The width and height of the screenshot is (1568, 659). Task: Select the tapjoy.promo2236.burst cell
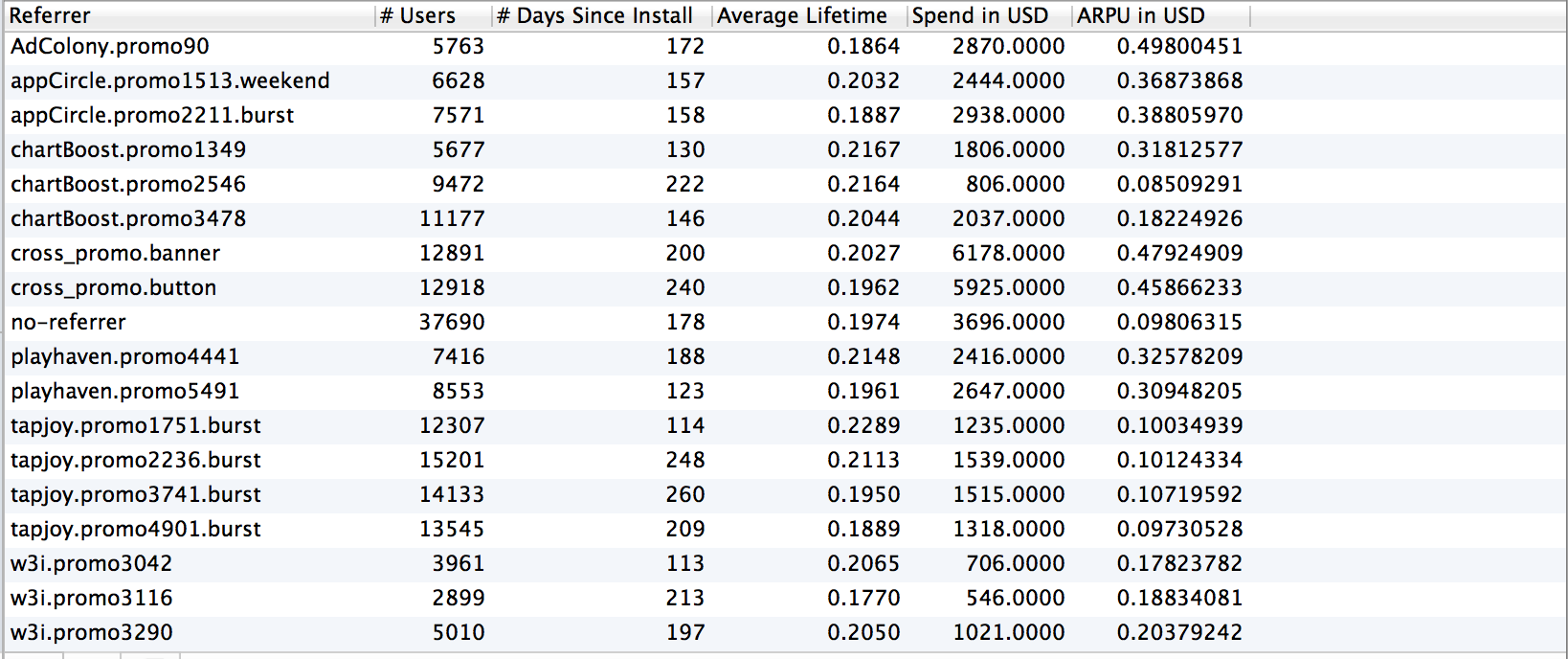136,460
